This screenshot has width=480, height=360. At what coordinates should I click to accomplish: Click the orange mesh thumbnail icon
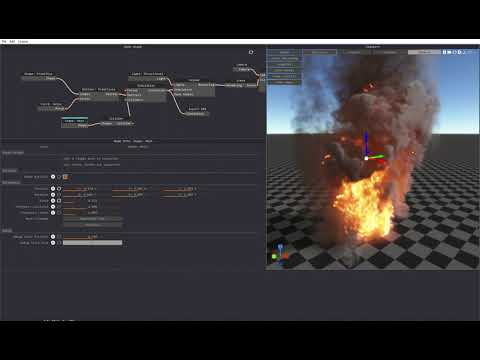[x=65, y=177]
